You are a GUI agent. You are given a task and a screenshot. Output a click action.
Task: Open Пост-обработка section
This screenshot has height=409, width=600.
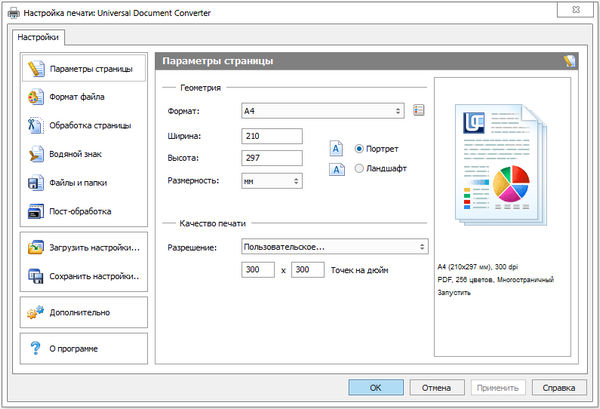click(x=84, y=211)
